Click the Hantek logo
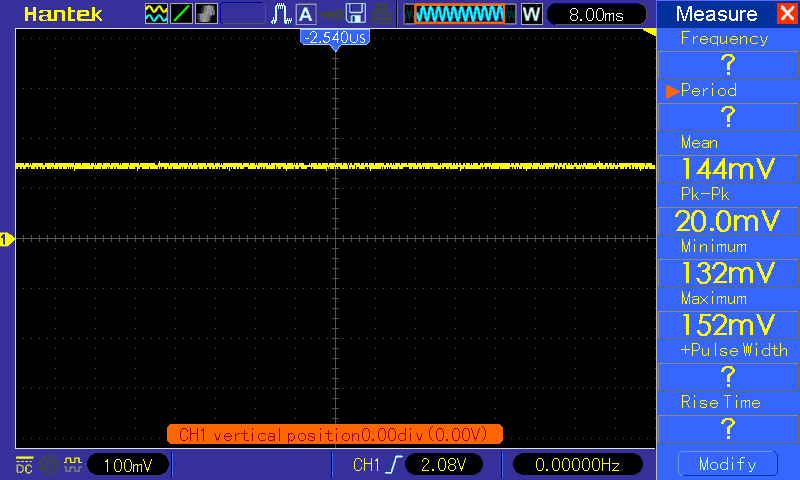The width and height of the screenshot is (800, 480). coord(63,14)
